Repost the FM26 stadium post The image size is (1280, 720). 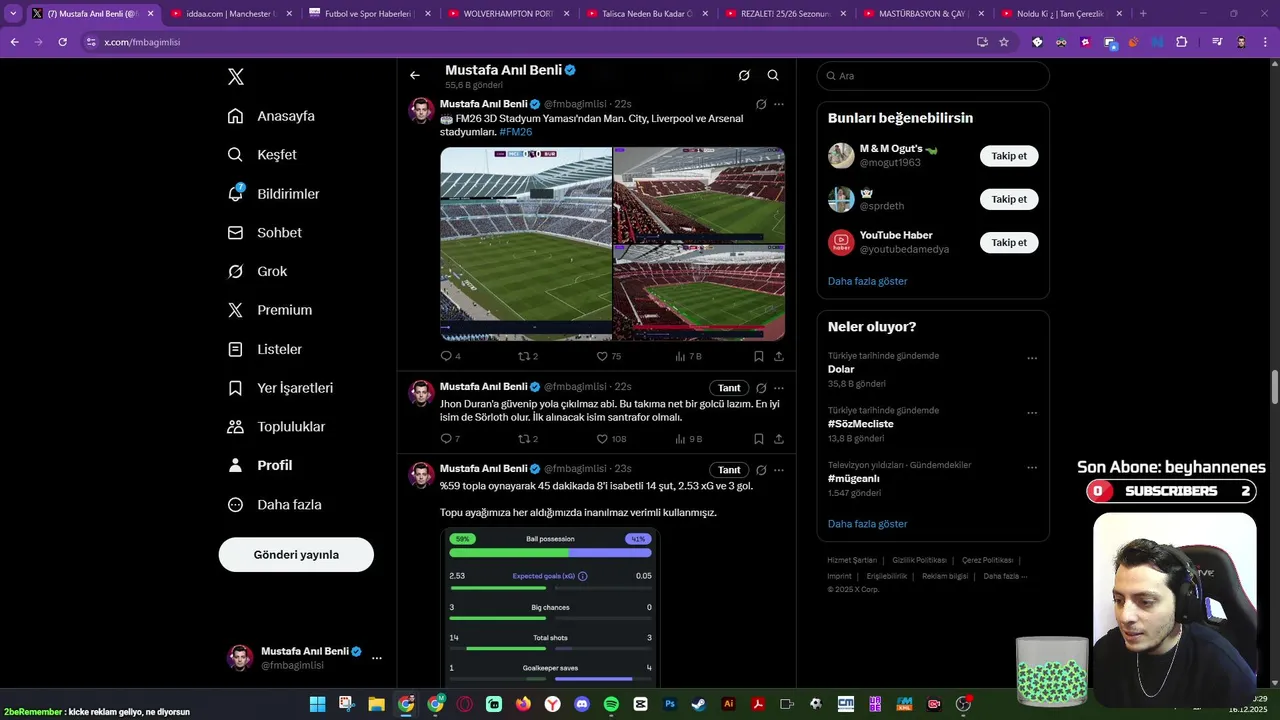click(528, 356)
